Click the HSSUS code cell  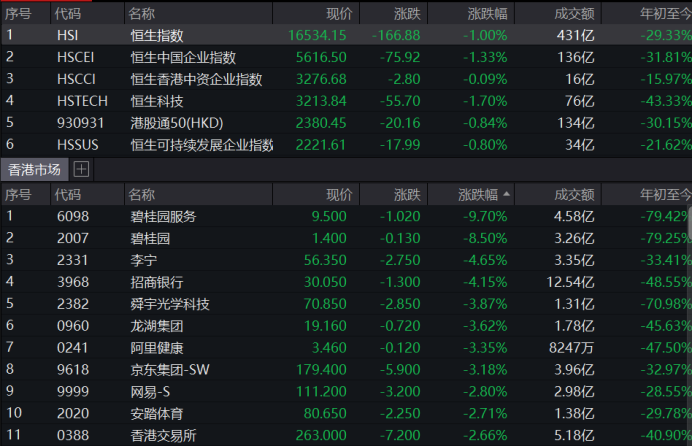click(x=78, y=145)
